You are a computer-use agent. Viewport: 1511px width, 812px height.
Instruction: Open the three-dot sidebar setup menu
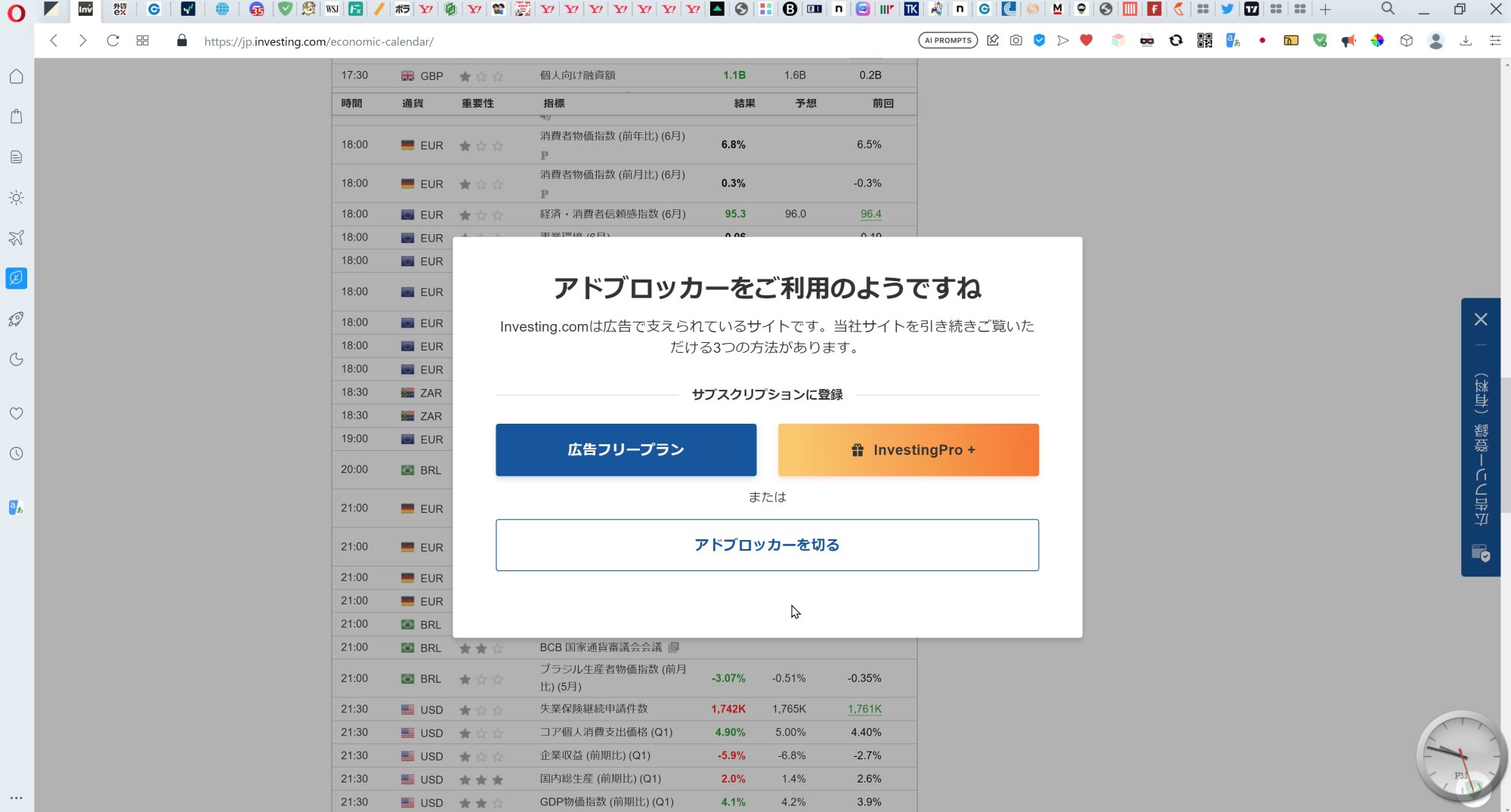tap(16, 798)
